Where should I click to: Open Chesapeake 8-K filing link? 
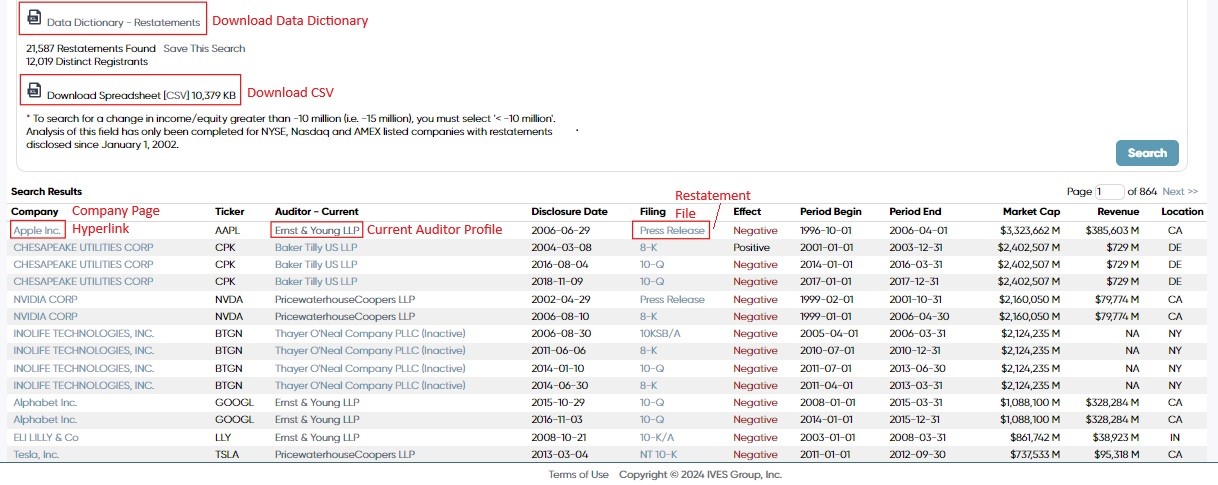pos(649,247)
